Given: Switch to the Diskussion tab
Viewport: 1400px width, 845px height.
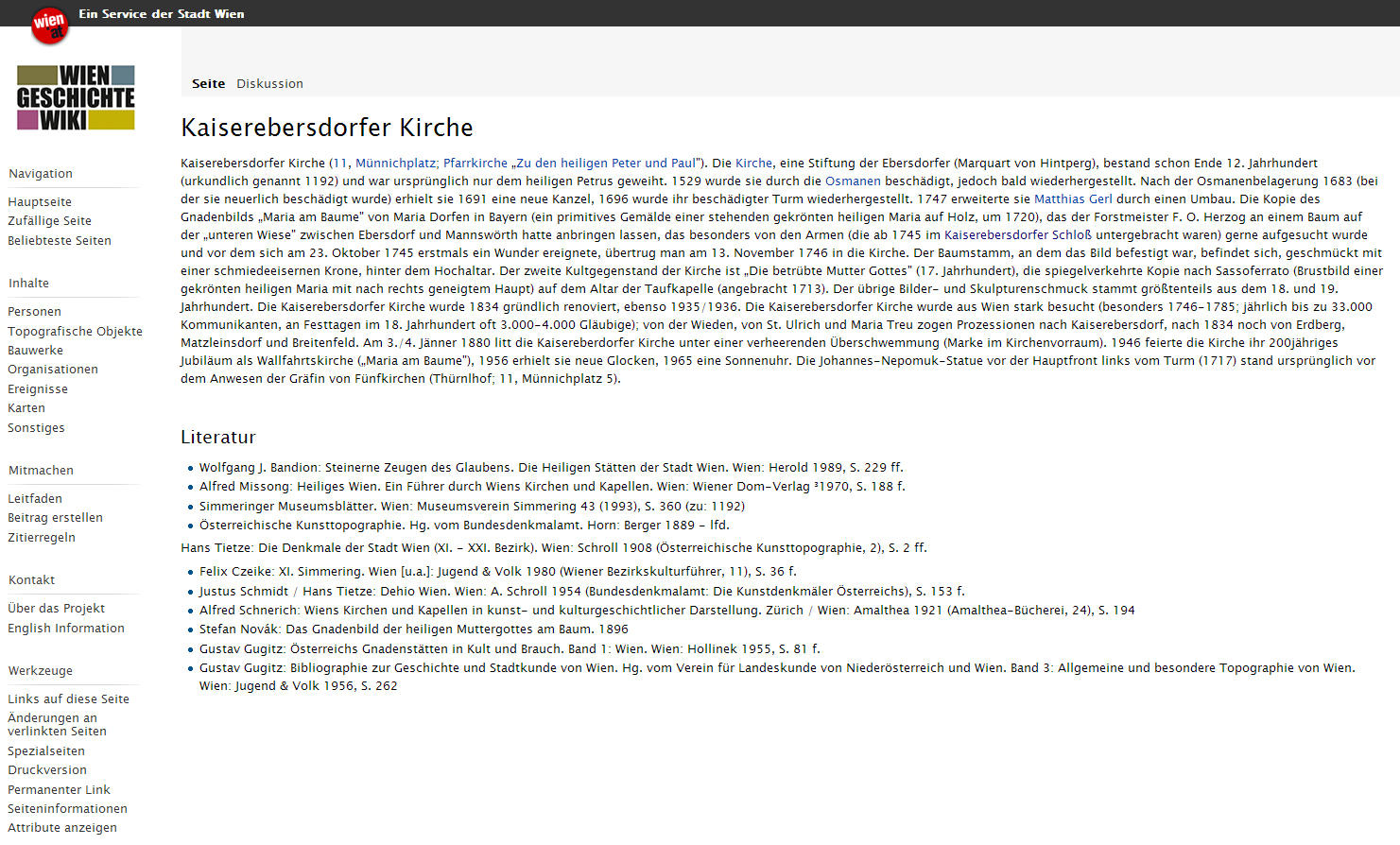Looking at the screenshot, I should (269, 84).
